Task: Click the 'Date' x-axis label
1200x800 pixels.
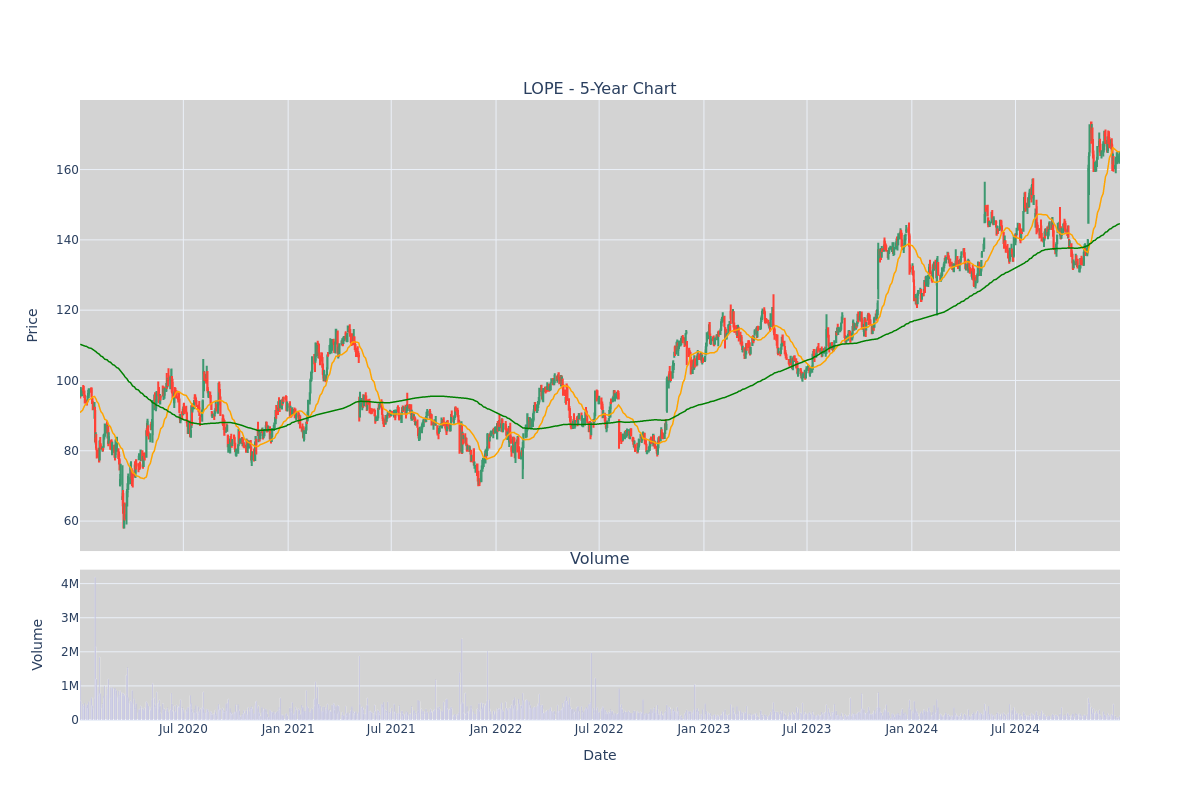Action: click(x=599, y=756)
